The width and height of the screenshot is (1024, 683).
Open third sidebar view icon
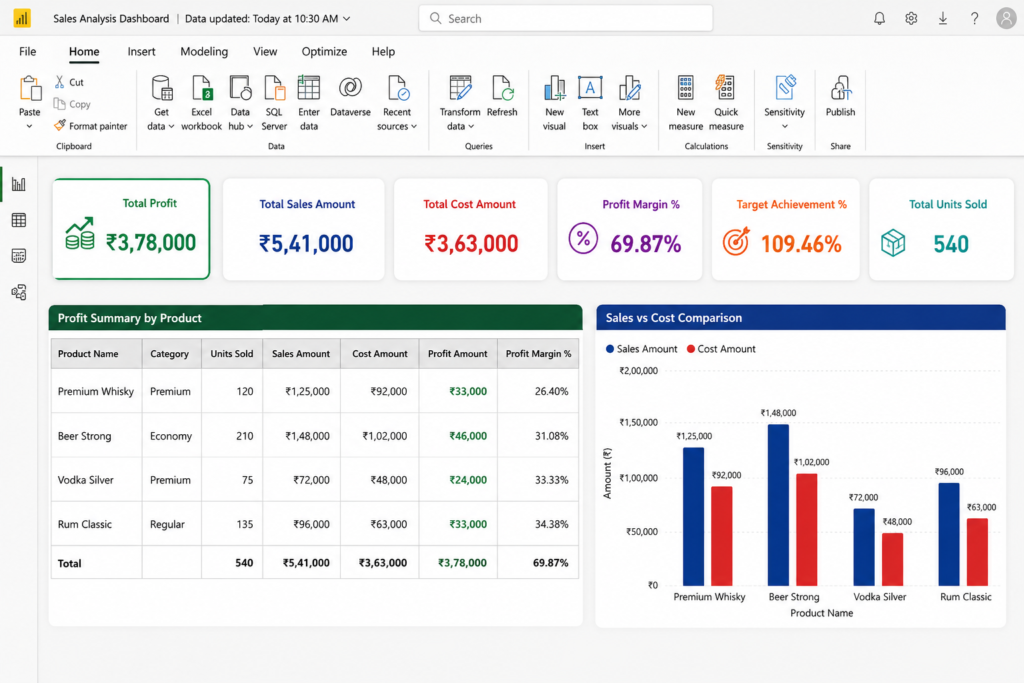pos(19,256)
